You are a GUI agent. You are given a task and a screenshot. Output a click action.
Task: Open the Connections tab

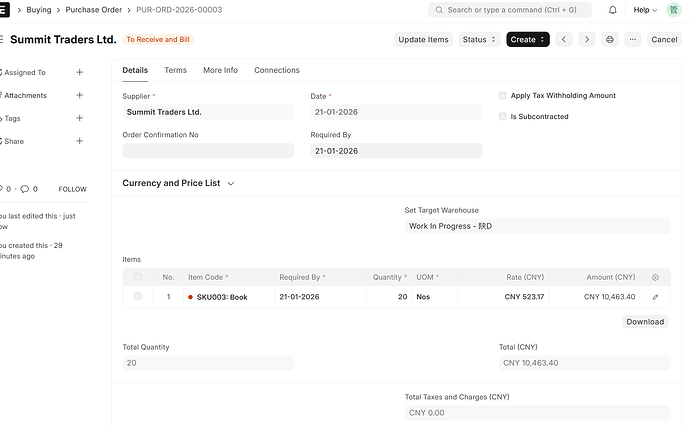(276, 71)
